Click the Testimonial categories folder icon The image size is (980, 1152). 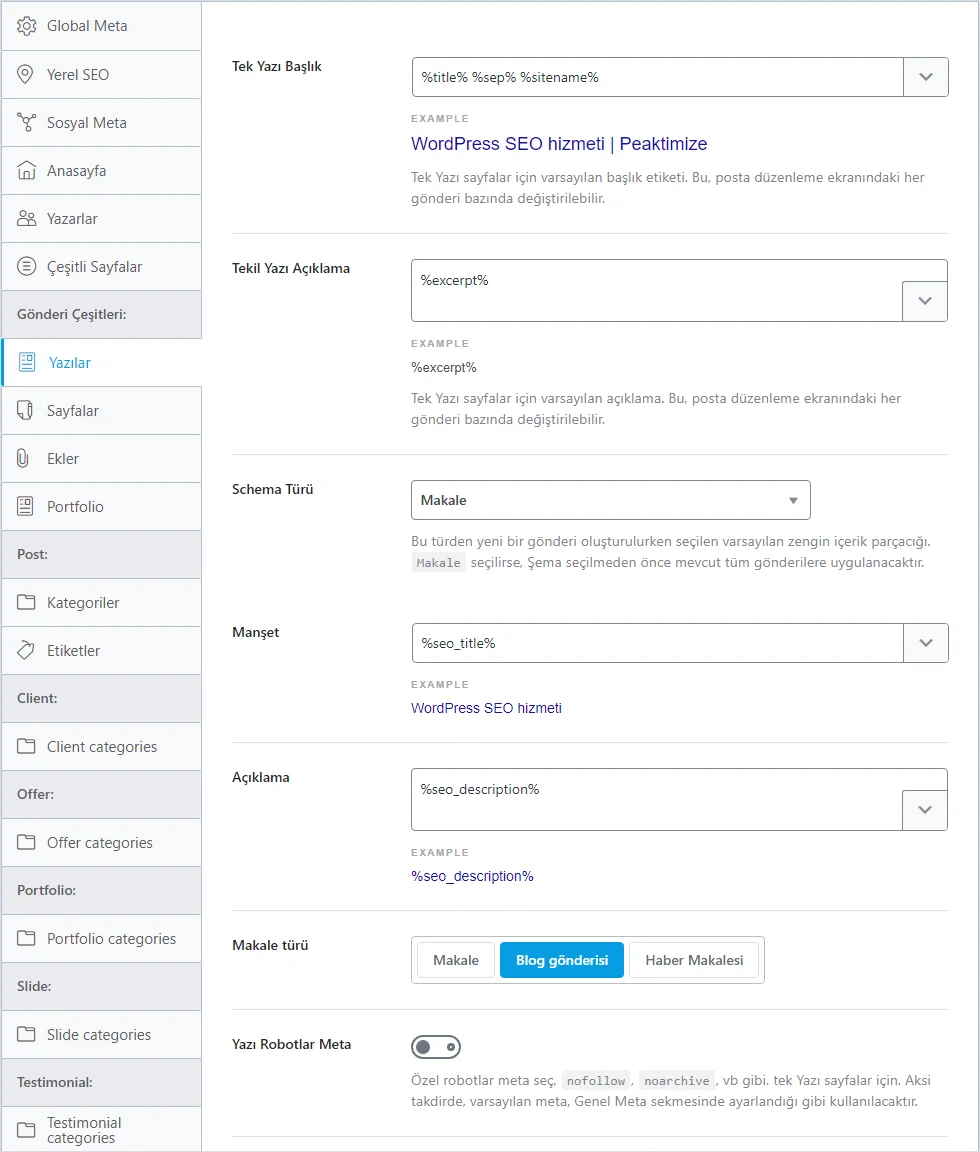click(26, 1130)
